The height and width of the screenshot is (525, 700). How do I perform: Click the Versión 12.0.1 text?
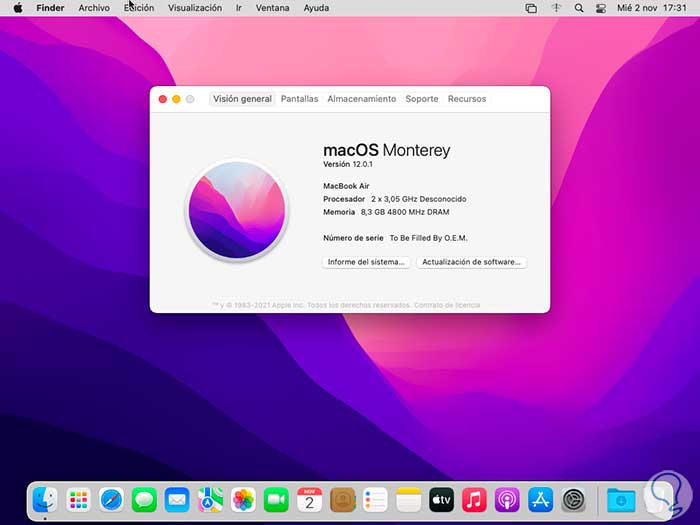tap(348, 164)
